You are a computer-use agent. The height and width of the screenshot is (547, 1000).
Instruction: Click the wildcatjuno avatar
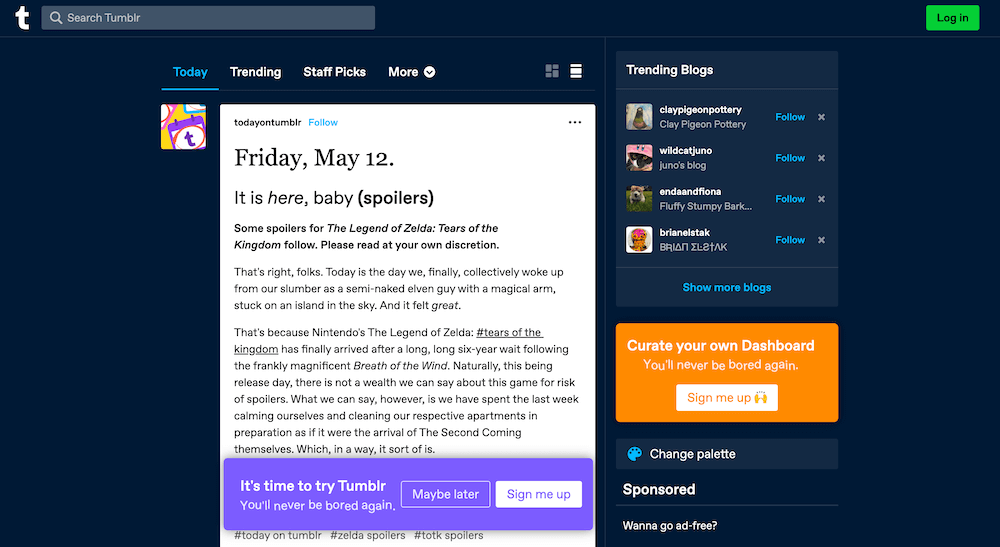click(639, 157)
